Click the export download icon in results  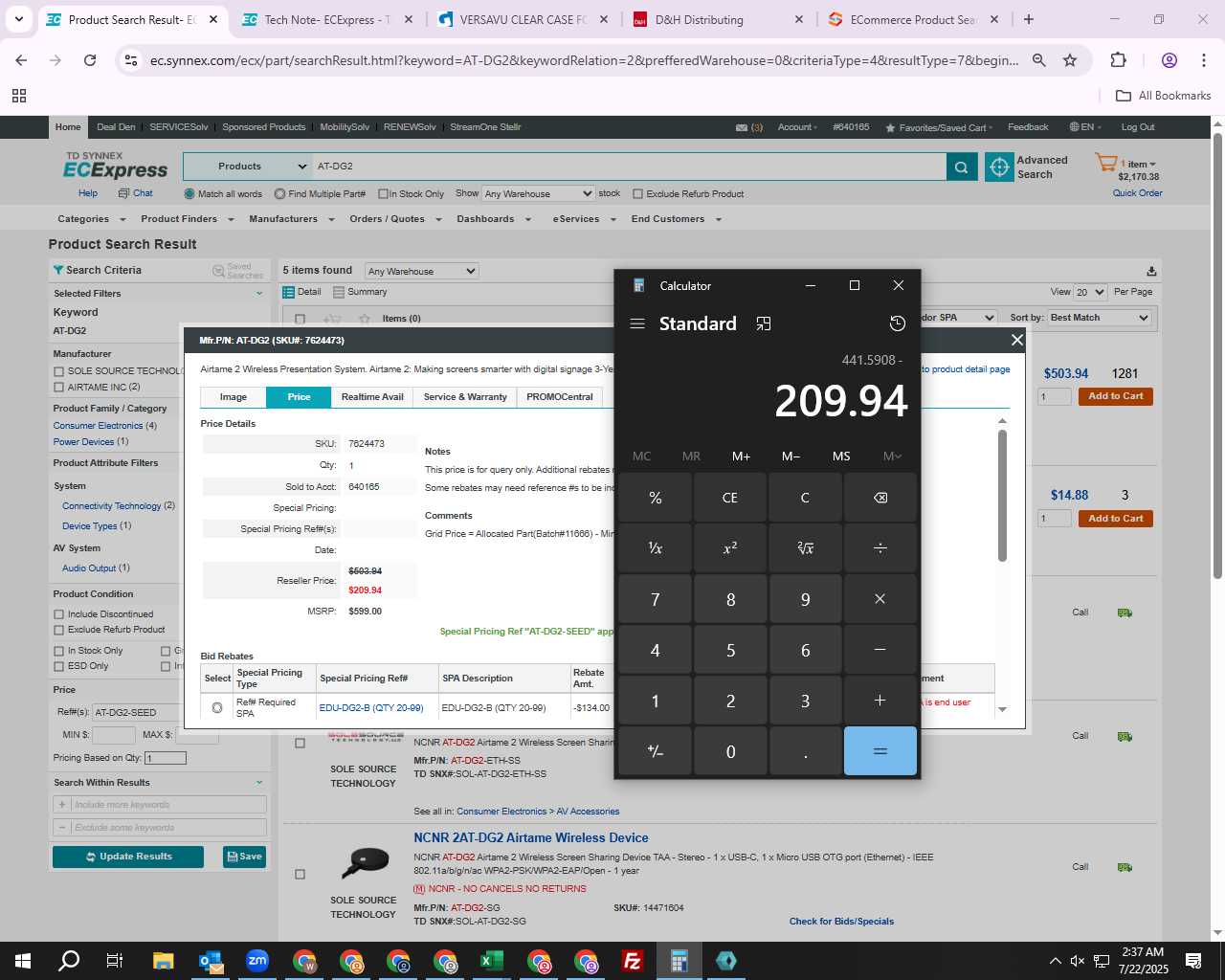[1151, 271]
